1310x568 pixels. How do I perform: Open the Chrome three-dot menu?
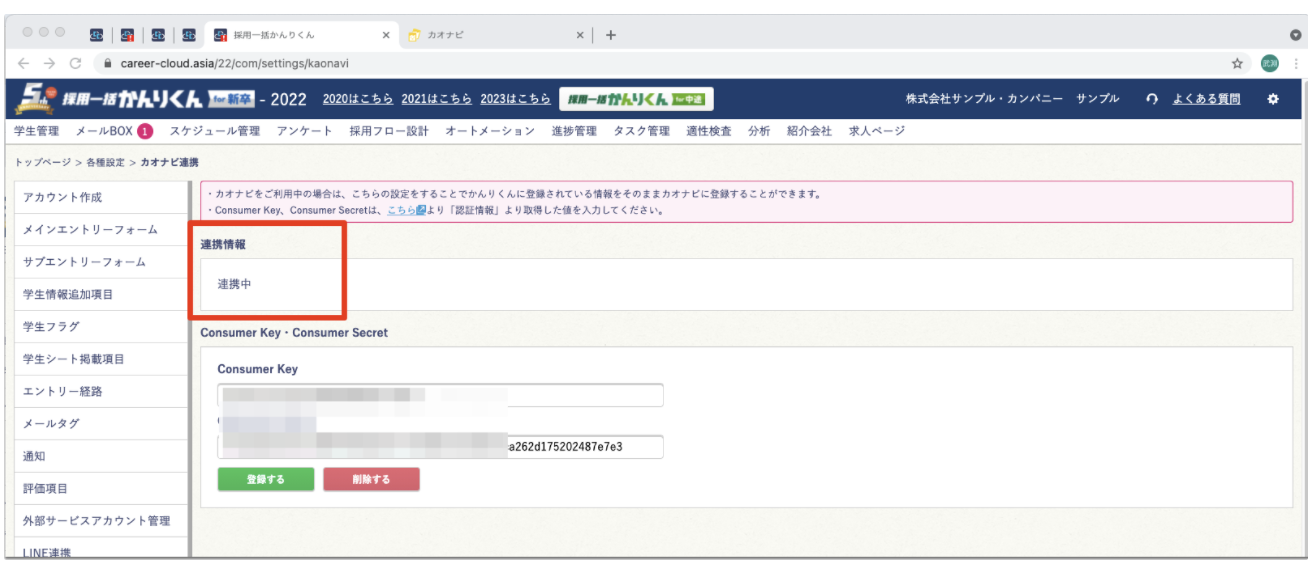pyautogui.click(x=1295, y=62)
